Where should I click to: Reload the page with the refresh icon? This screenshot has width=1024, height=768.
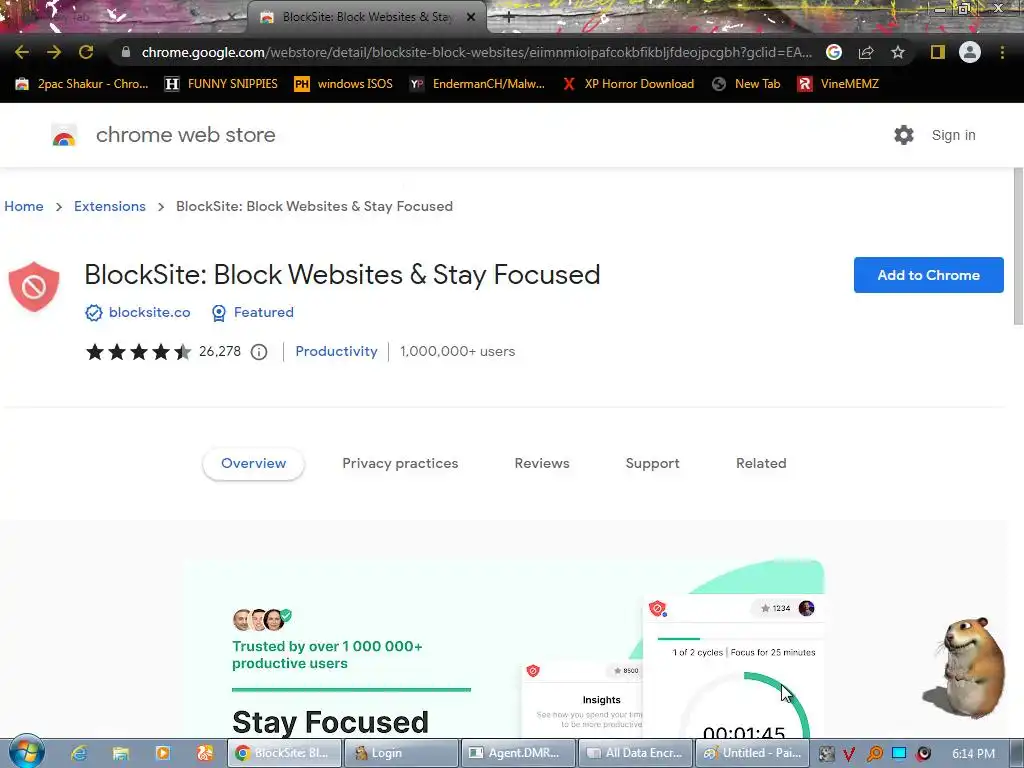point(86,52)
